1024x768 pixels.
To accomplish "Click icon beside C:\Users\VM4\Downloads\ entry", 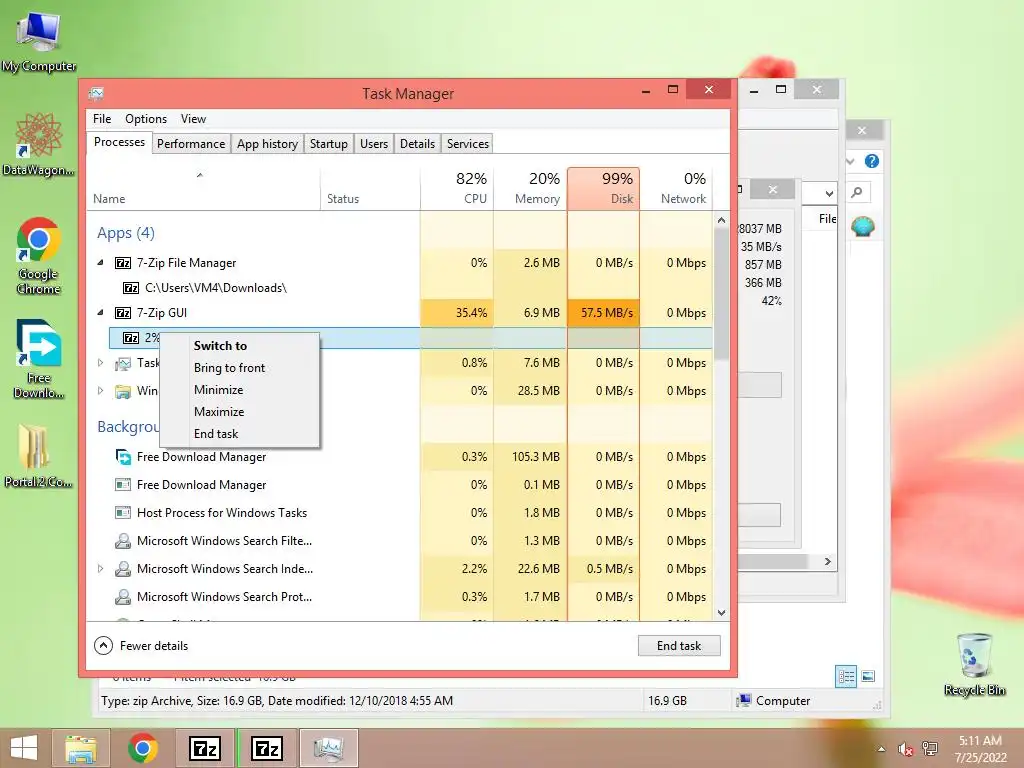I will coord(131,288).
